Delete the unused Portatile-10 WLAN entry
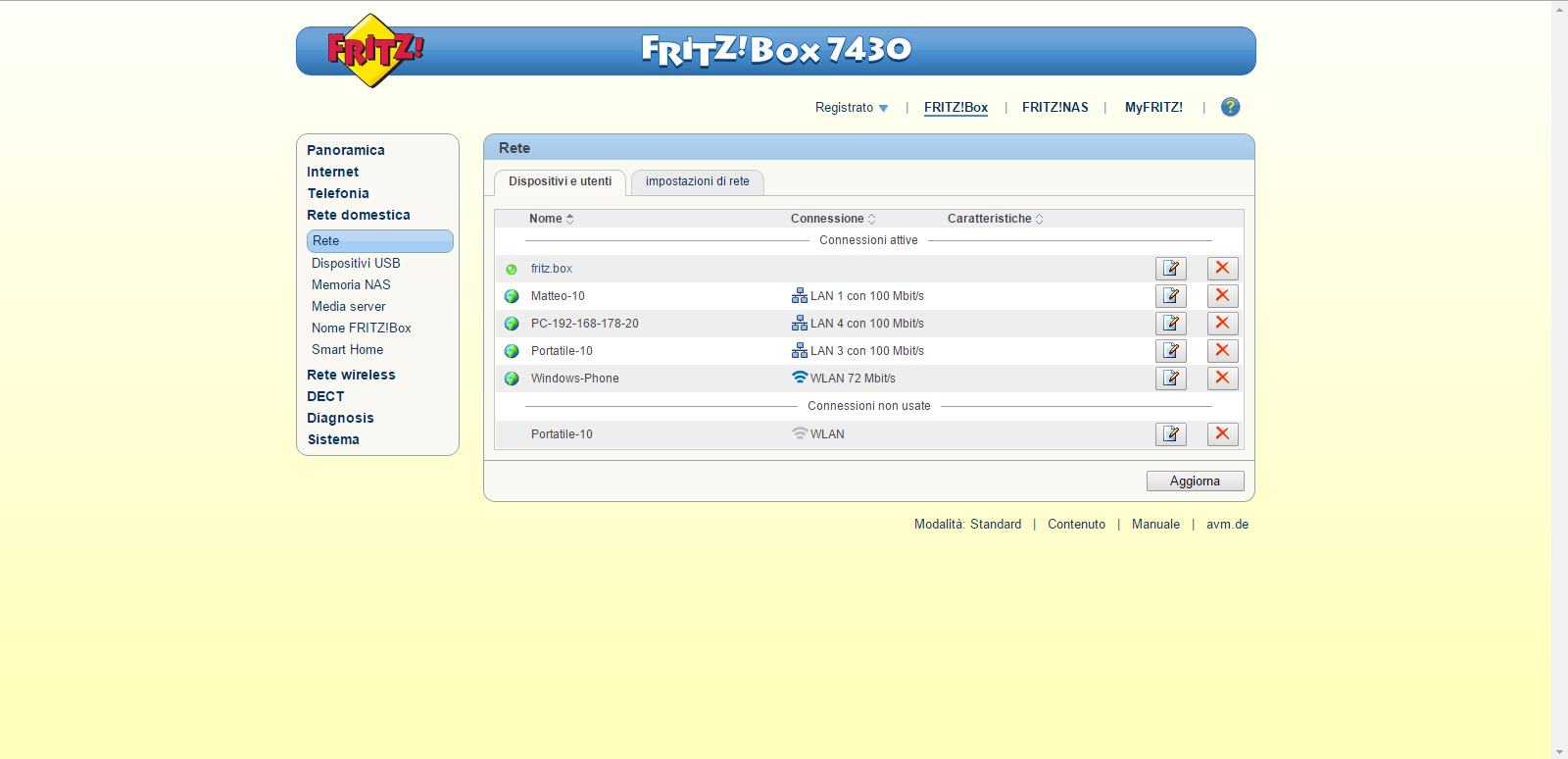The image size is (1568, 759). 1222,434
